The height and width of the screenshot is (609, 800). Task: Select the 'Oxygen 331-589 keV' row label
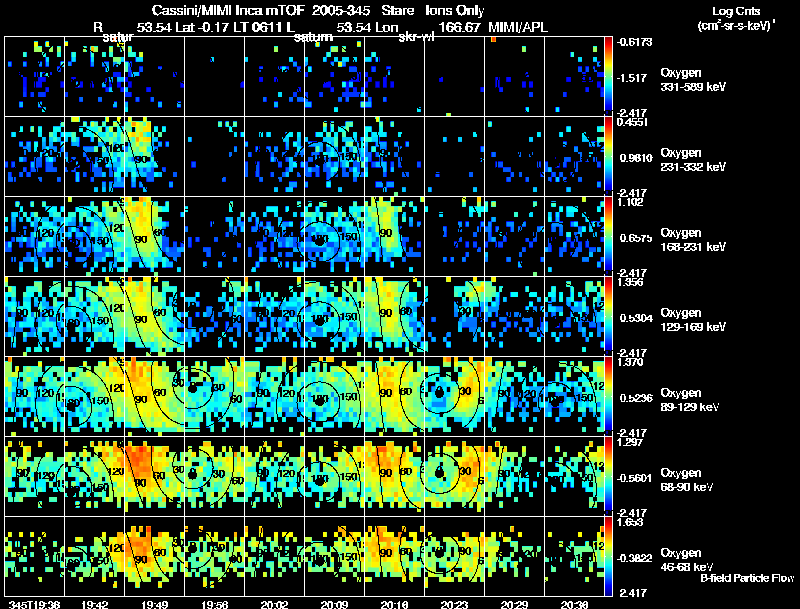point(693,80)
